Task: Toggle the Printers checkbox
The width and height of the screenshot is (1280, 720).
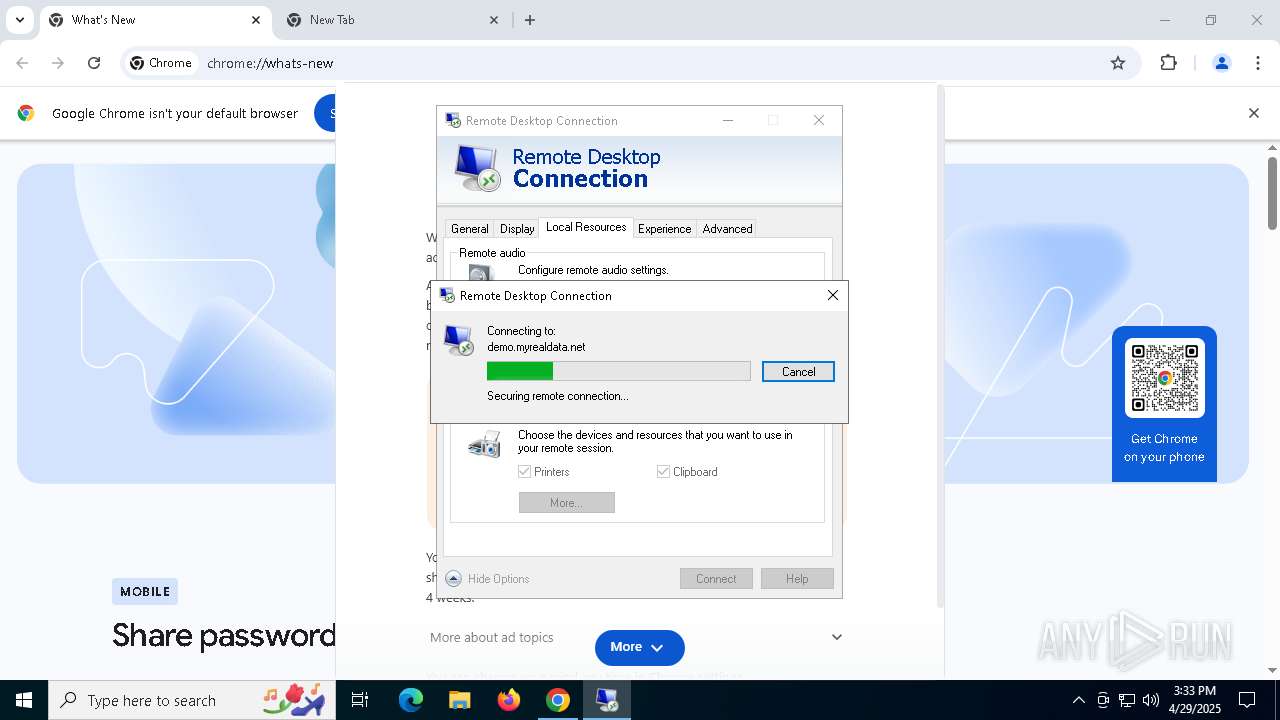Action: [x=524, y=471]
